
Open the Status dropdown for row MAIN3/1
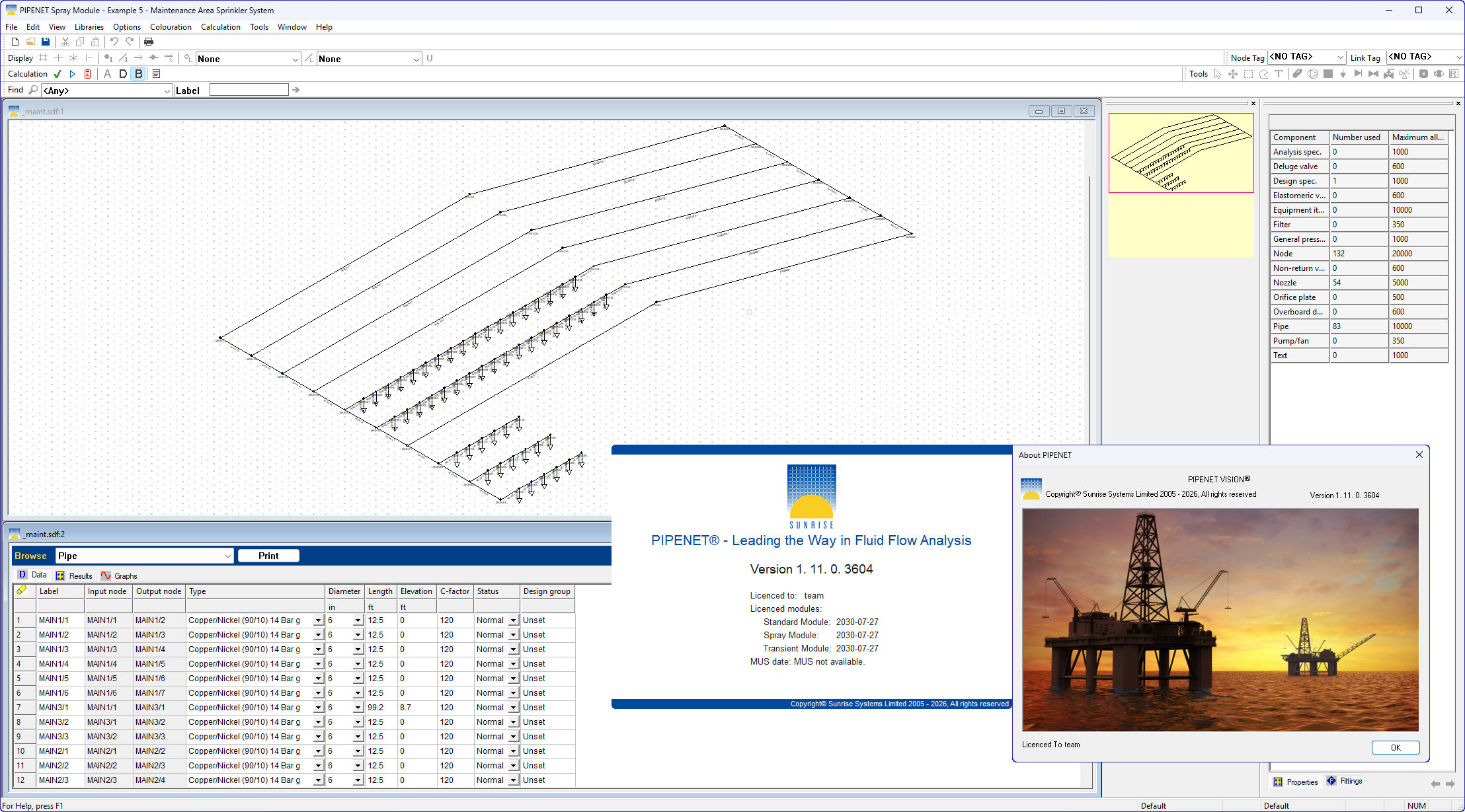[x=513, y=708]
